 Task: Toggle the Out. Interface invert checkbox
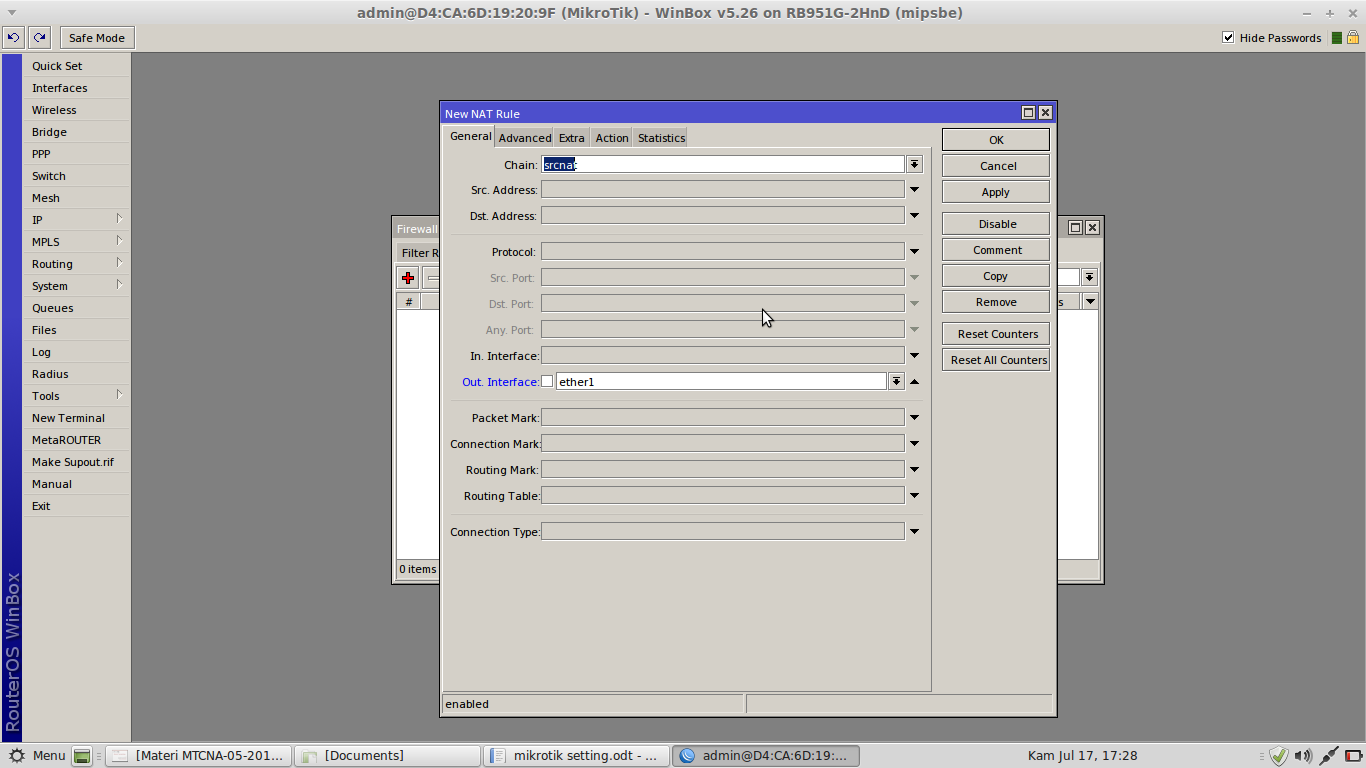point(547,381)
